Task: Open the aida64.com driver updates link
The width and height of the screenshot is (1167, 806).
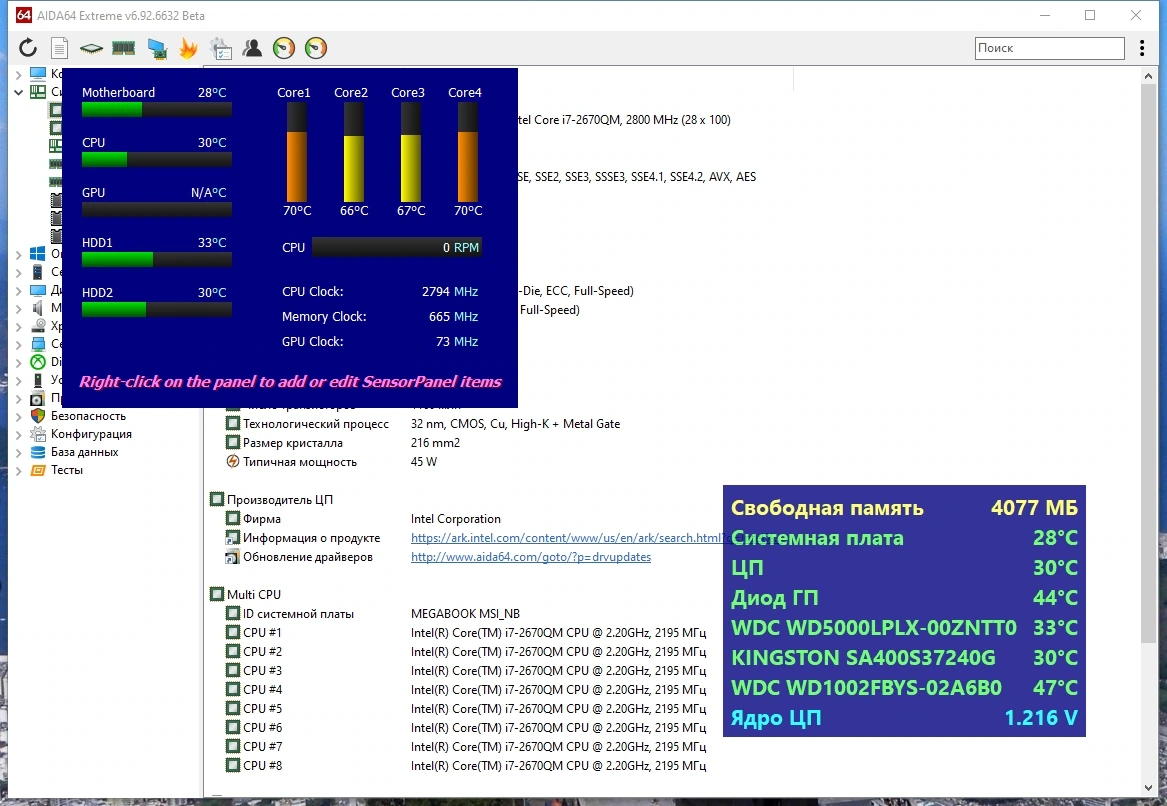Action: pyautogui.click(x=531, y=557)
